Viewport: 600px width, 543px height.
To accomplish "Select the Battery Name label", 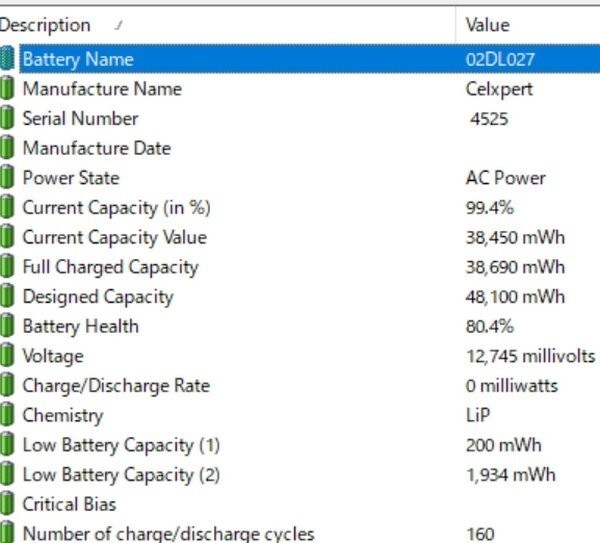I will coord(78,59).
